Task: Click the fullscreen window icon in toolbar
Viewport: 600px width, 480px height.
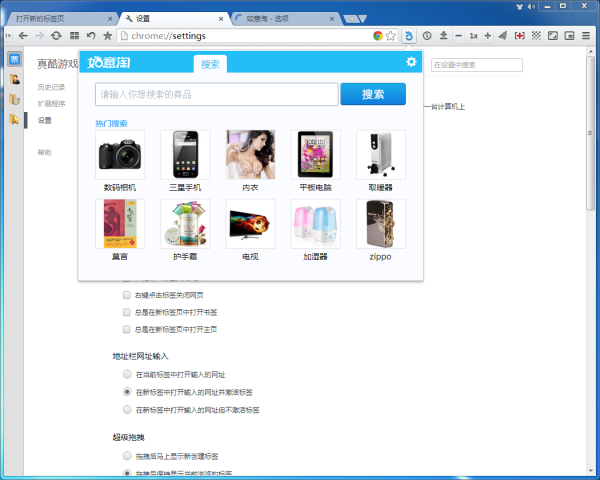Action: (x=553, y=36)
